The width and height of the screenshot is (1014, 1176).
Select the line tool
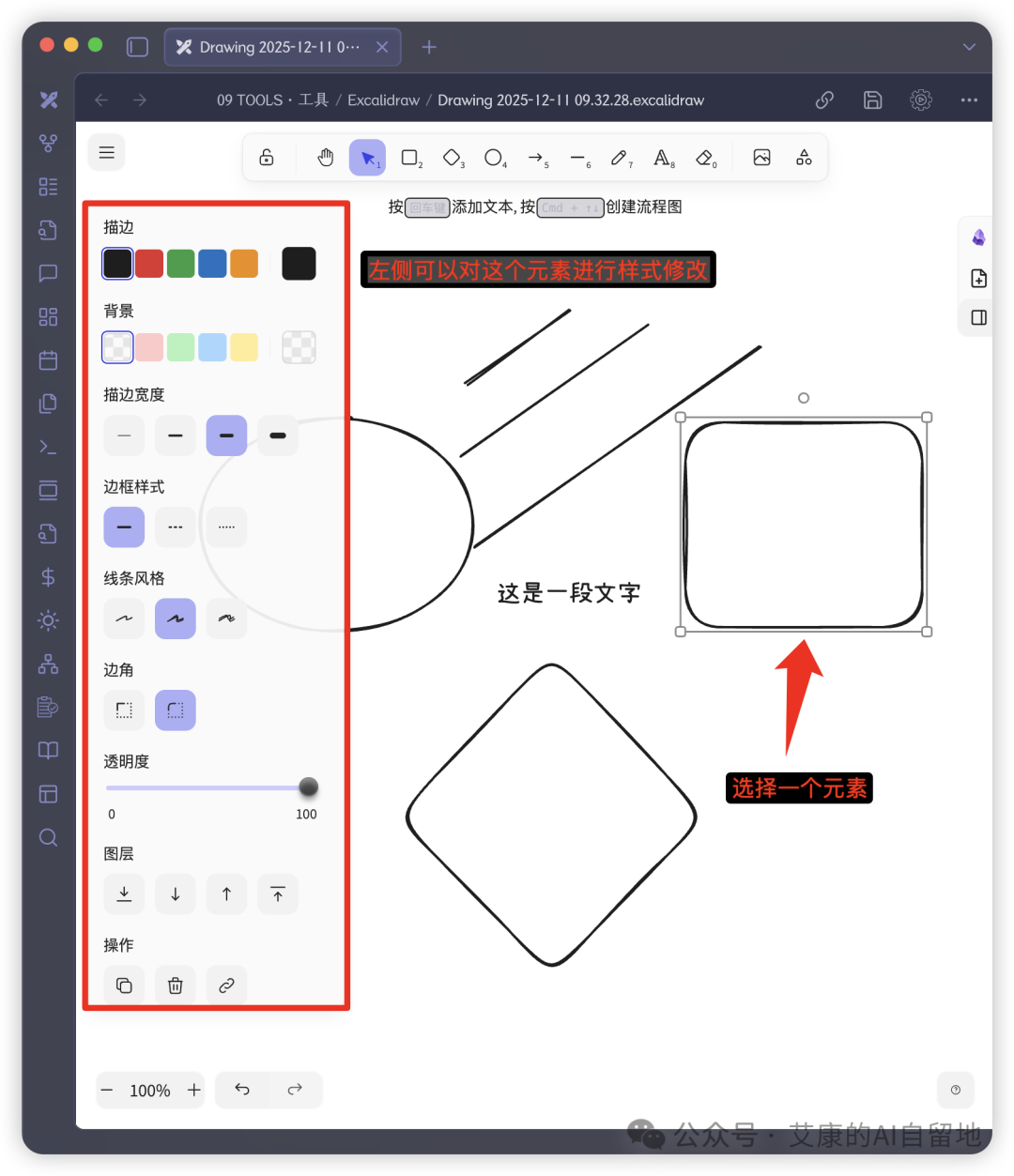tap(578, 158)
